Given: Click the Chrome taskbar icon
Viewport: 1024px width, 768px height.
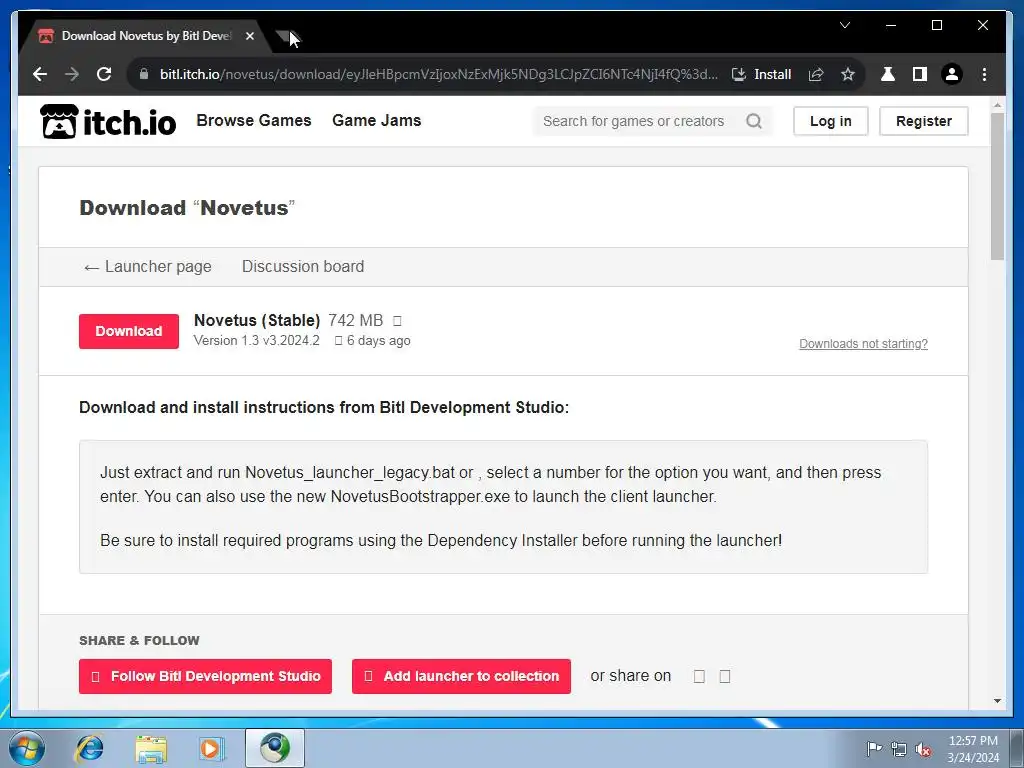Looking at the screenshot, I should click(274, 748).
